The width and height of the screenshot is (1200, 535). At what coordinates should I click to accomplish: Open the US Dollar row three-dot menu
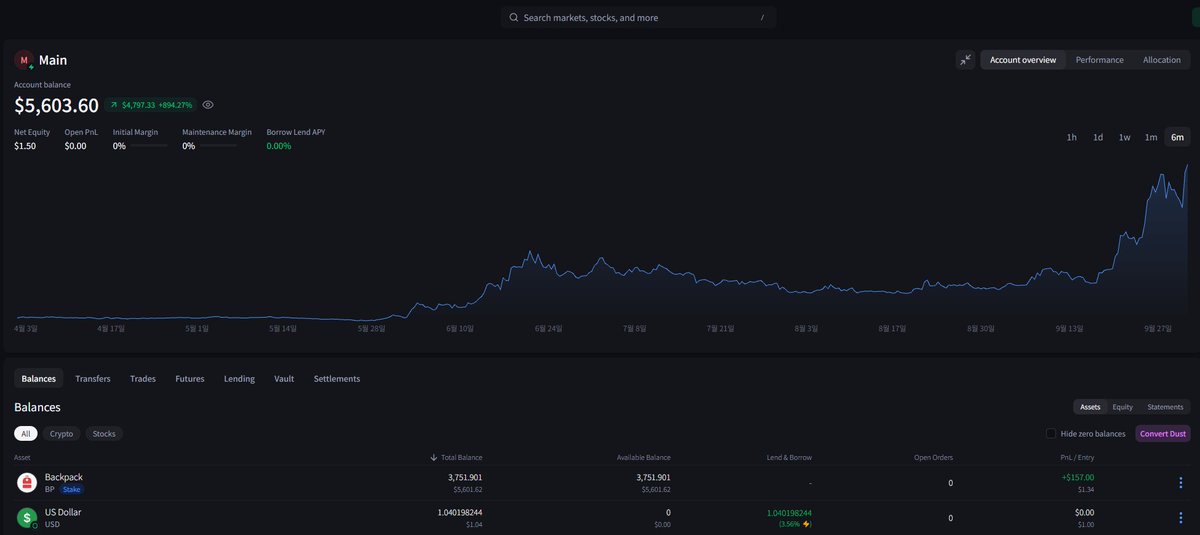[1181, 517]
